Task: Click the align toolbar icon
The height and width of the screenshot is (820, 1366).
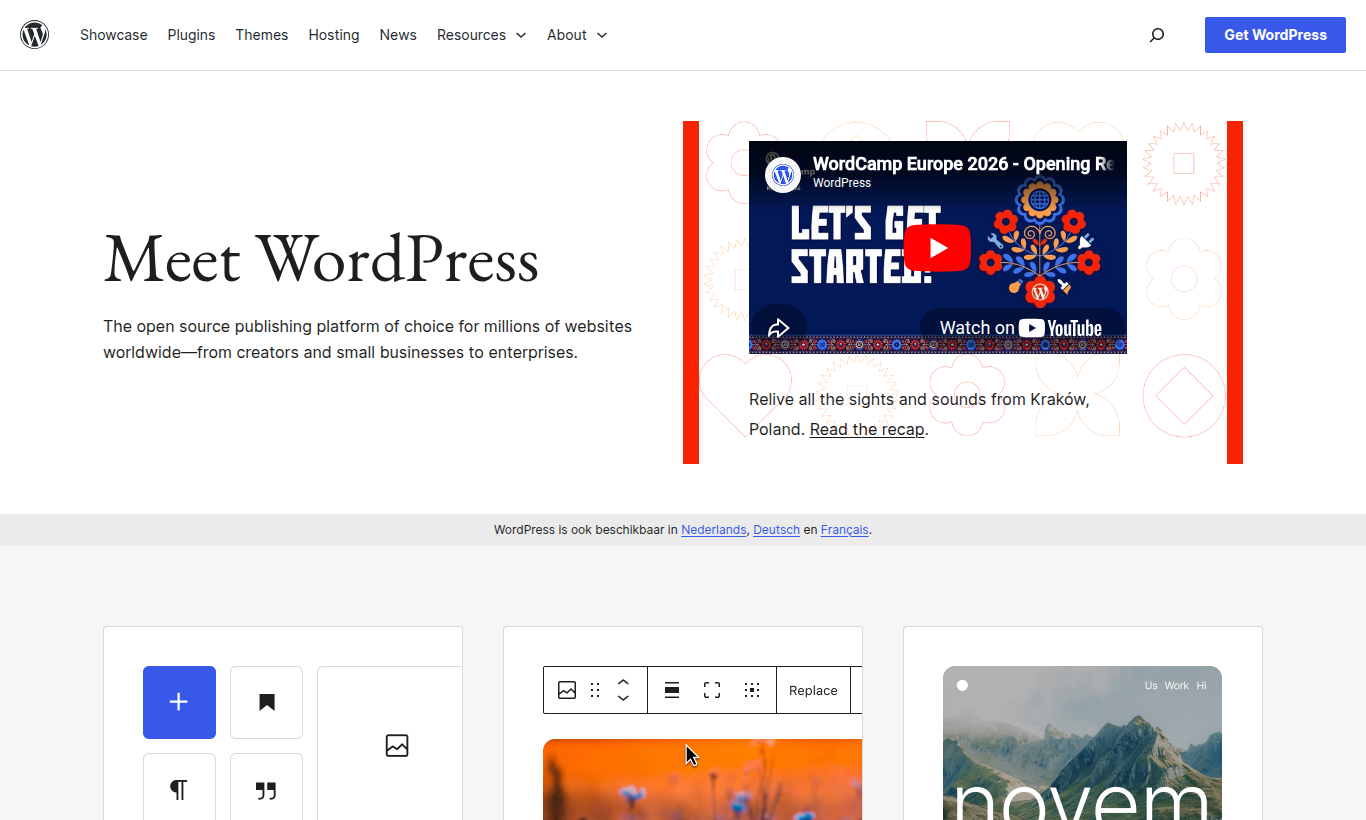Action: tap(672, 690)
